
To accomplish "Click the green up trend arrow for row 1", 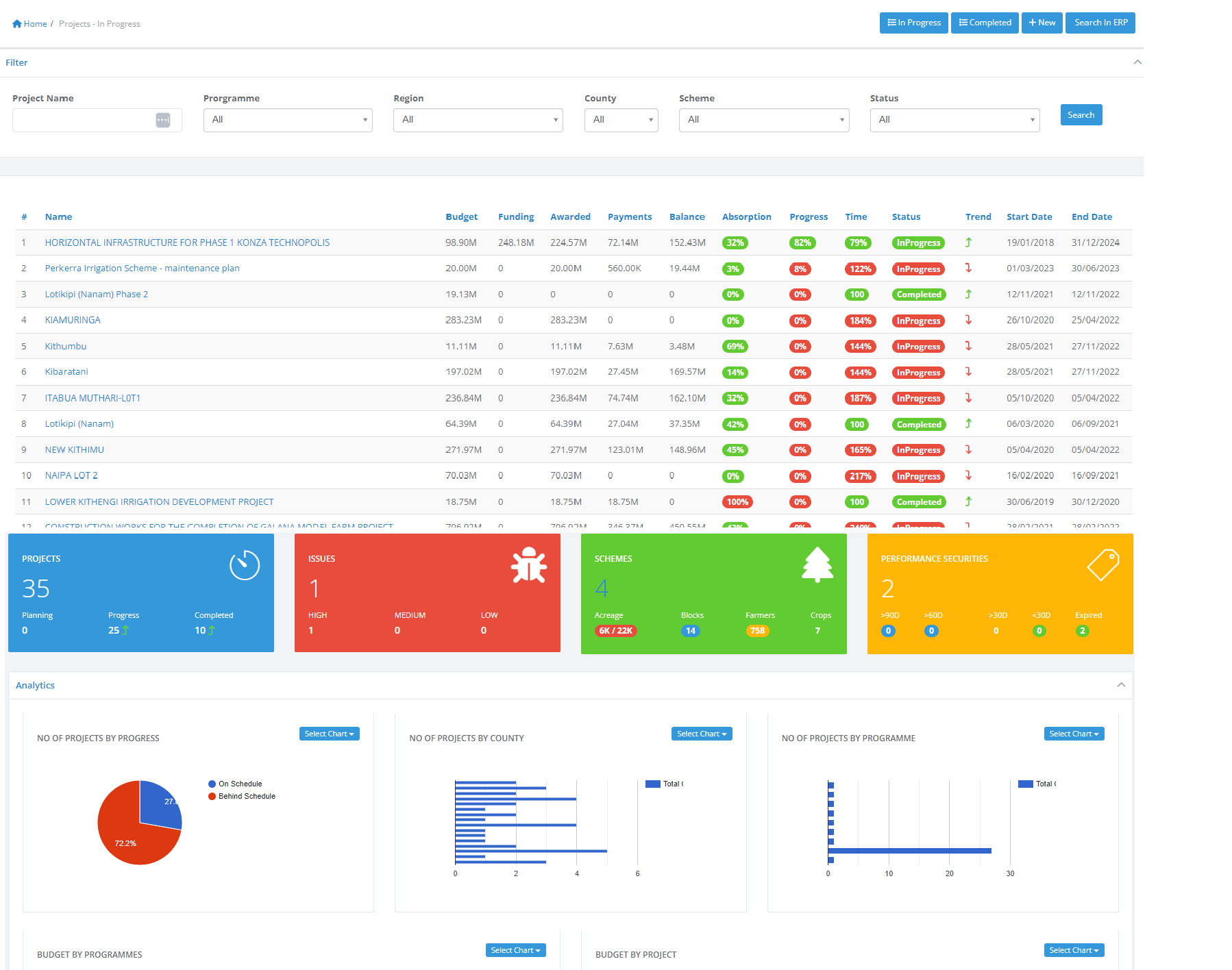I will (968, 242).
